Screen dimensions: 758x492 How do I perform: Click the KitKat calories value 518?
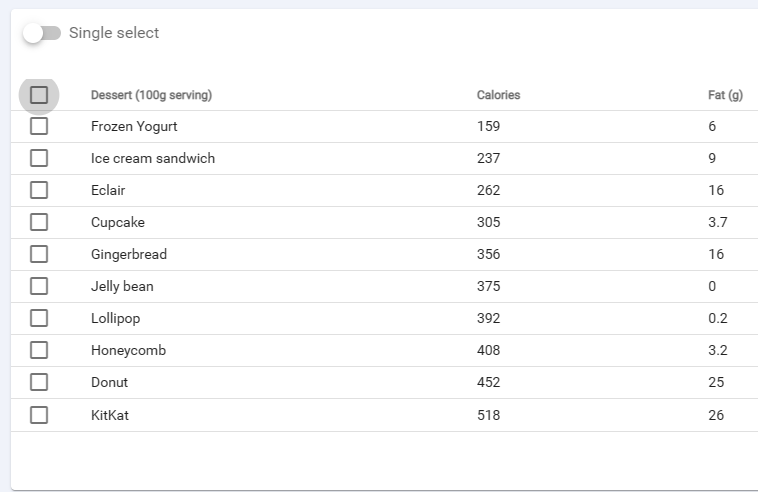point(488,414)
